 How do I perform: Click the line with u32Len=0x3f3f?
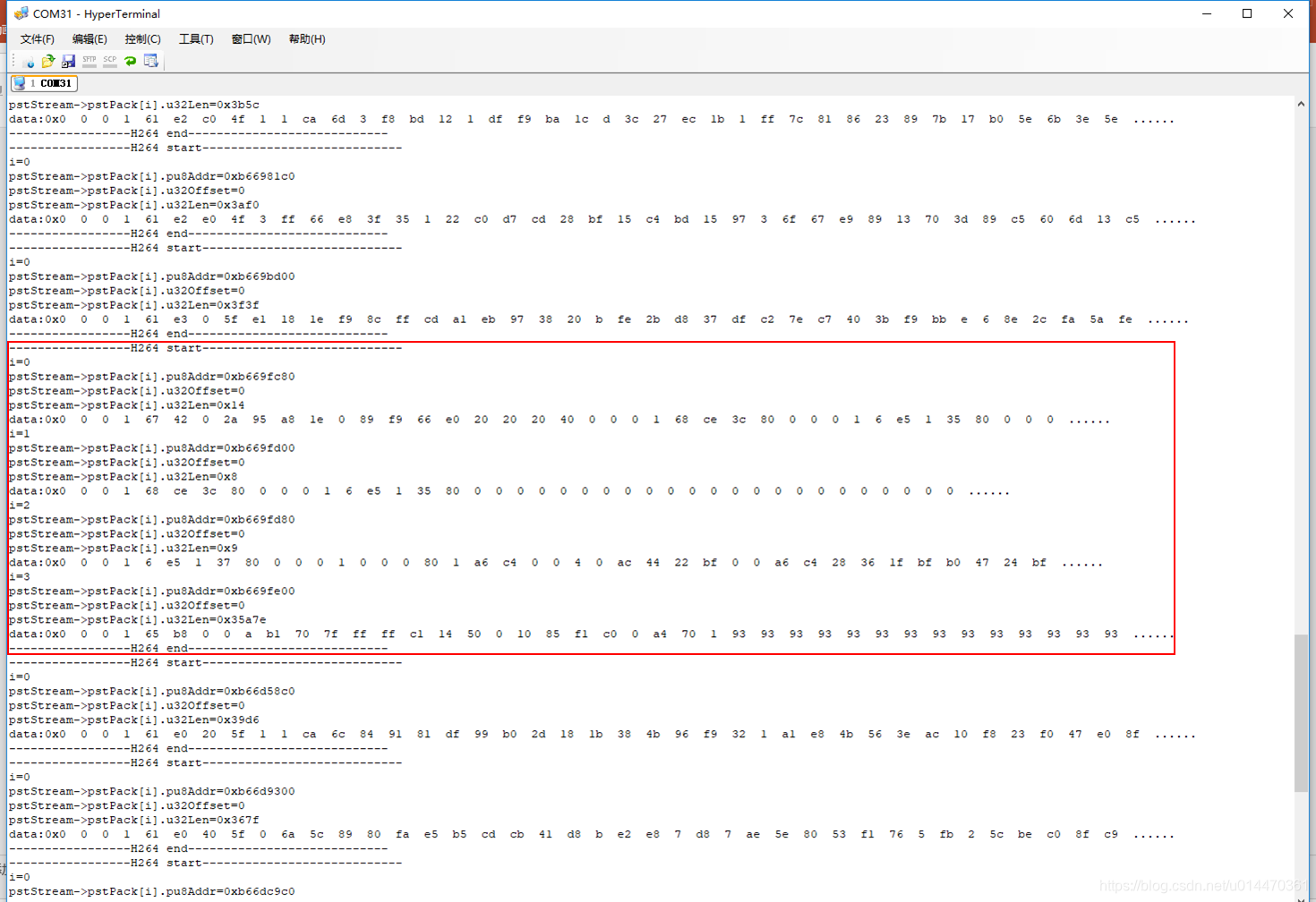[134, 305]
